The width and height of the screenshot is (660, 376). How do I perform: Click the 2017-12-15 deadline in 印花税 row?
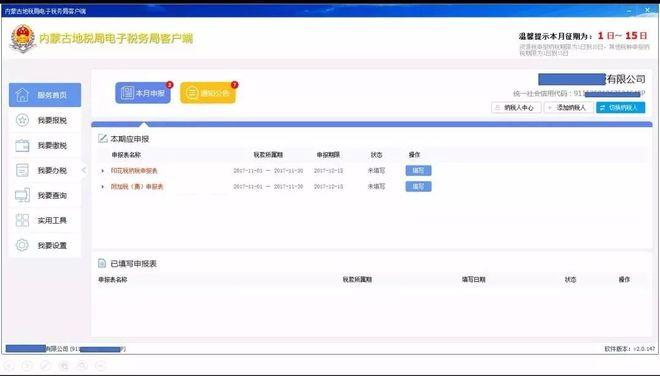pos(328,171)
